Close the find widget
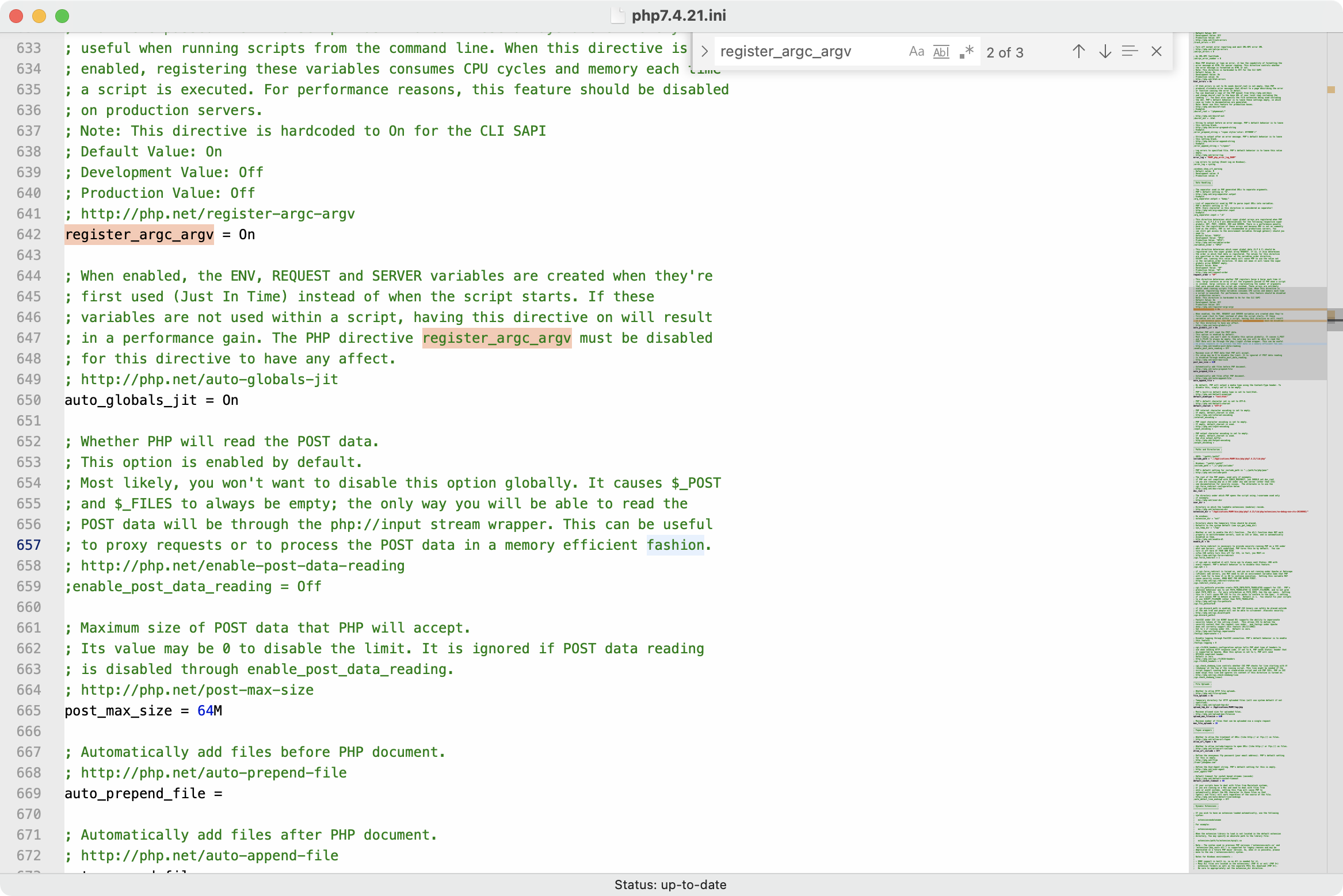The width and height of the screenshot is (1343, 896). coord(1157,52)
